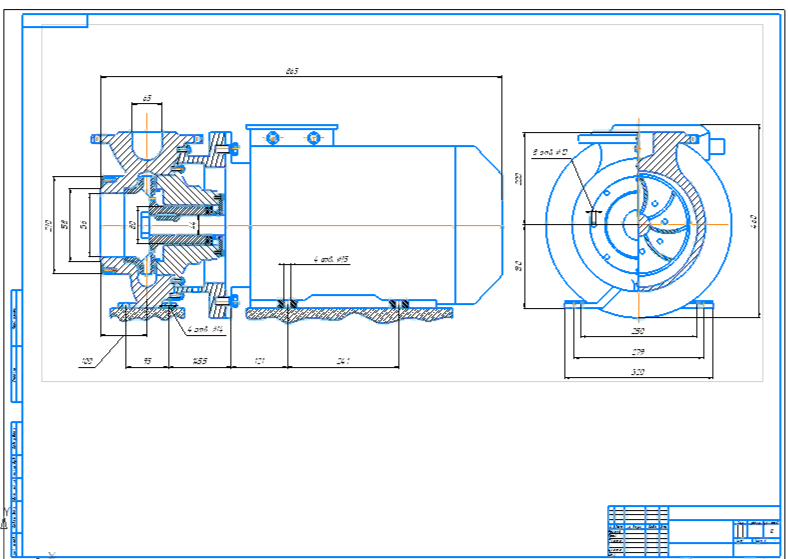Select the 863 overall length dimension text
This screenshot has height=559, width=788.
coord(292,71)
